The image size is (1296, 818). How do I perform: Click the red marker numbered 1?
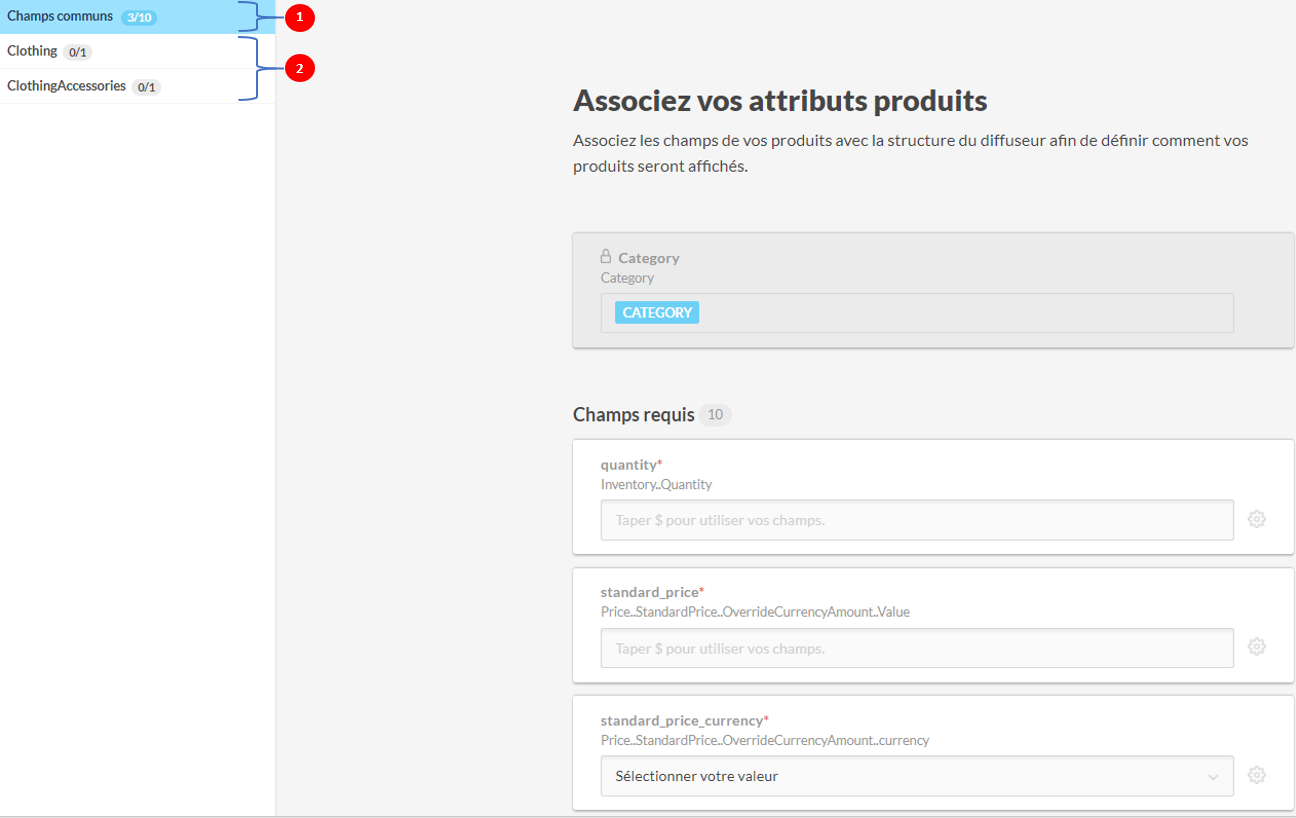pos(299,17)
